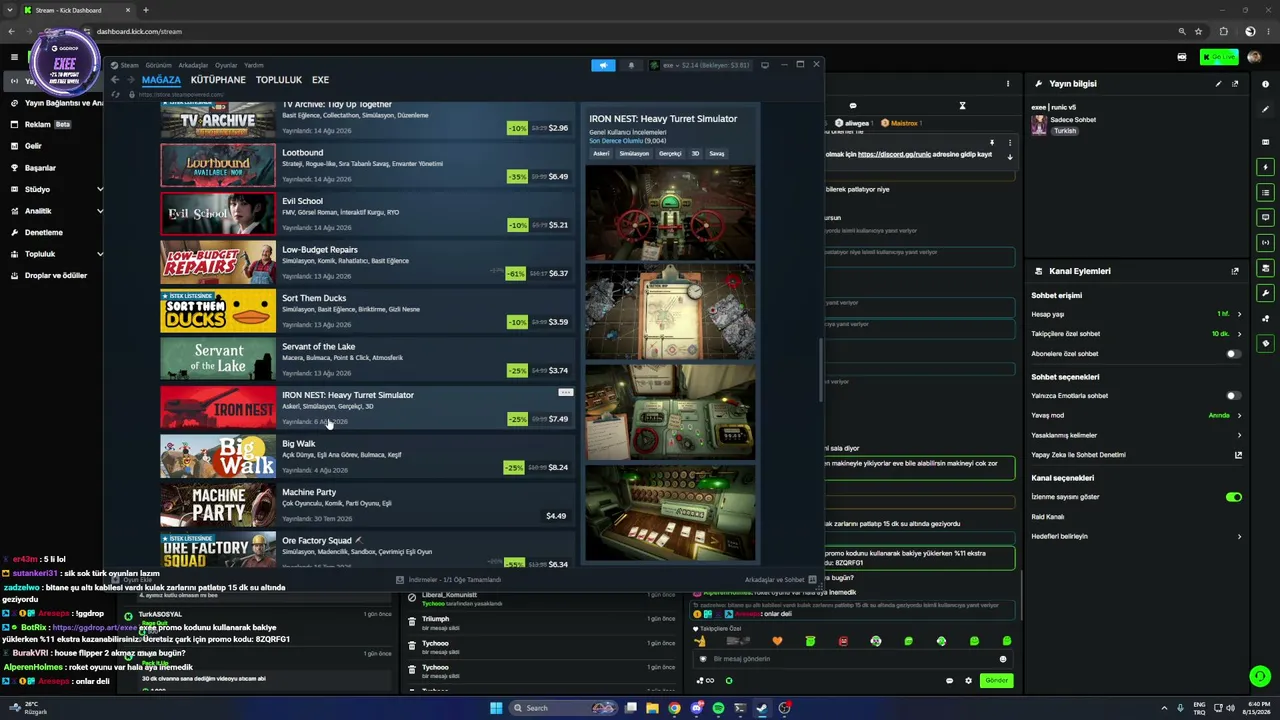Open Steam Görünüm menu
Image resolution: width=1280 pixels, height=720 pixels.
click(x=159, y=66)
